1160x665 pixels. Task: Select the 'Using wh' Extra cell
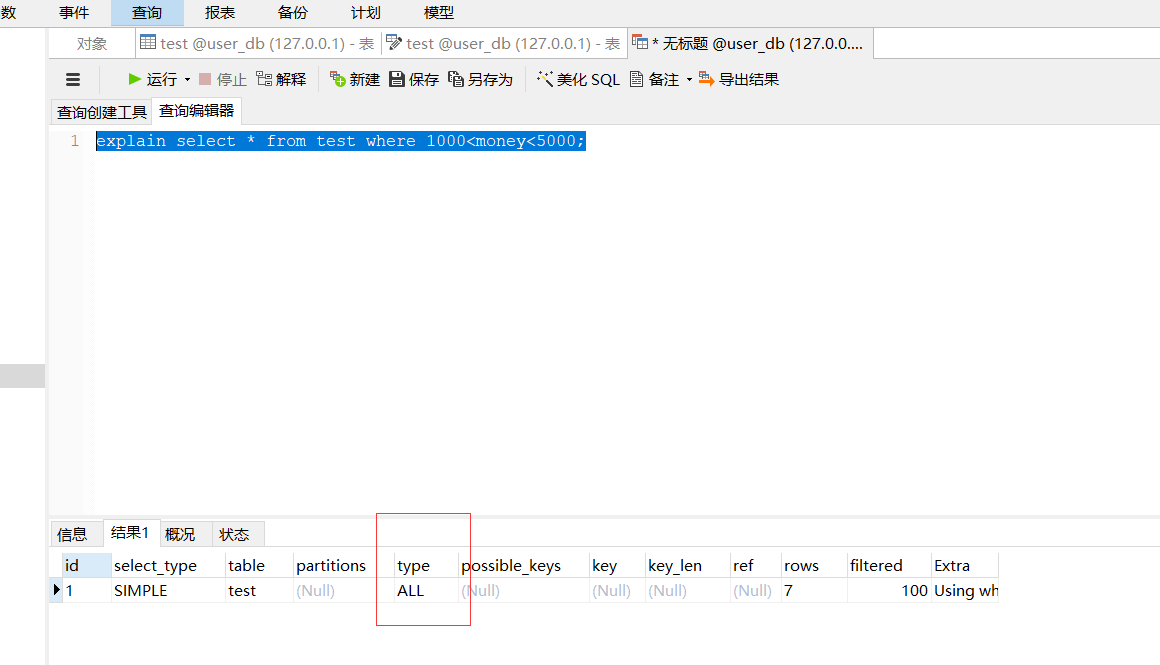point(965,590)
